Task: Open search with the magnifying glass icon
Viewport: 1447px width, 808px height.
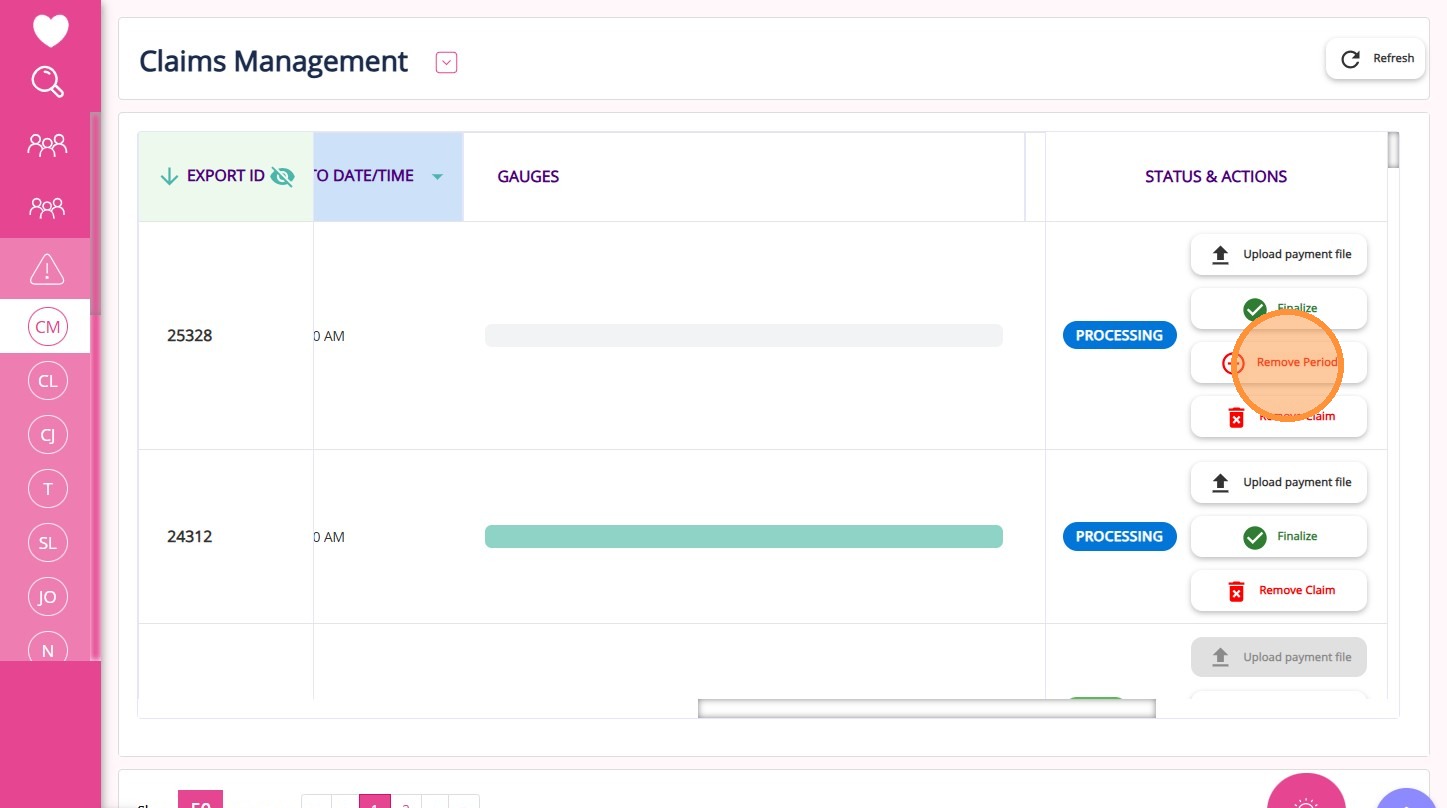Action: point(48,82)
